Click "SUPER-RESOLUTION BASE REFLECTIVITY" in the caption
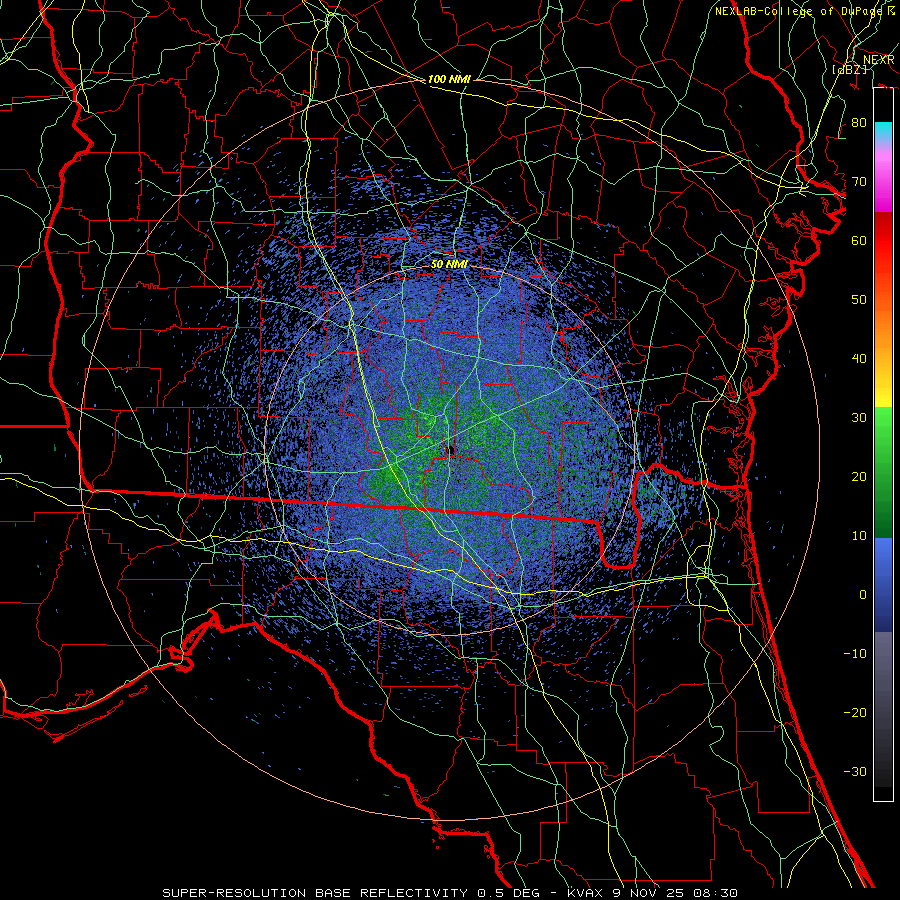Screen dimensions: 900x900 pos(315,893)
